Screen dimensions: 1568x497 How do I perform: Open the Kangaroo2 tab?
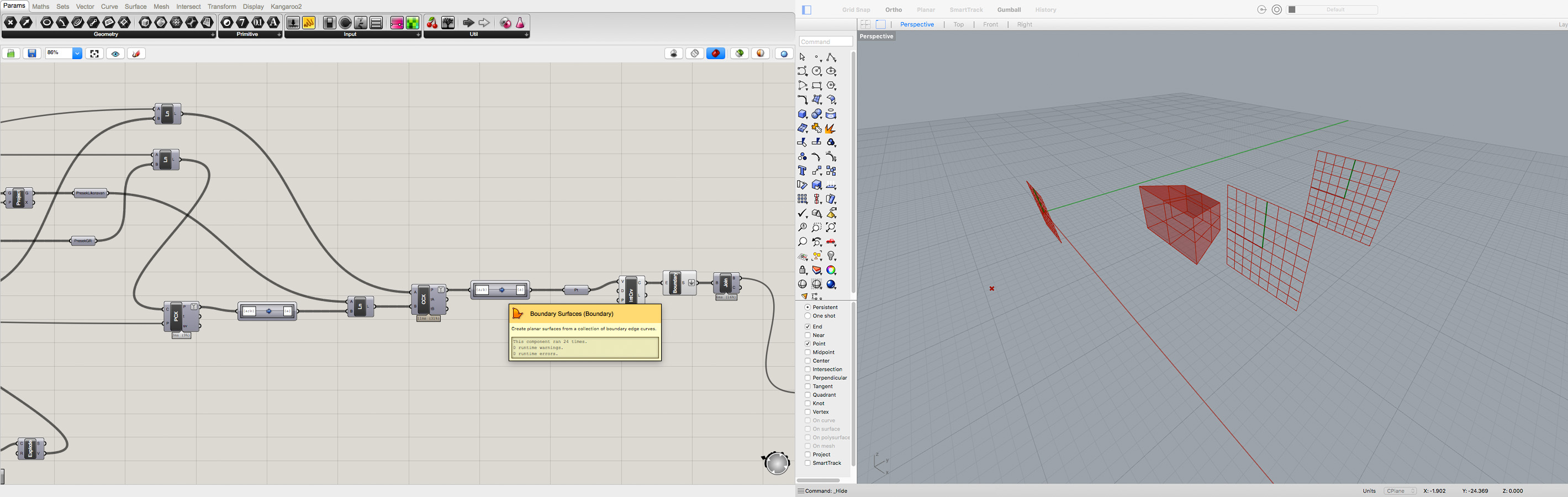pos(286,7)
